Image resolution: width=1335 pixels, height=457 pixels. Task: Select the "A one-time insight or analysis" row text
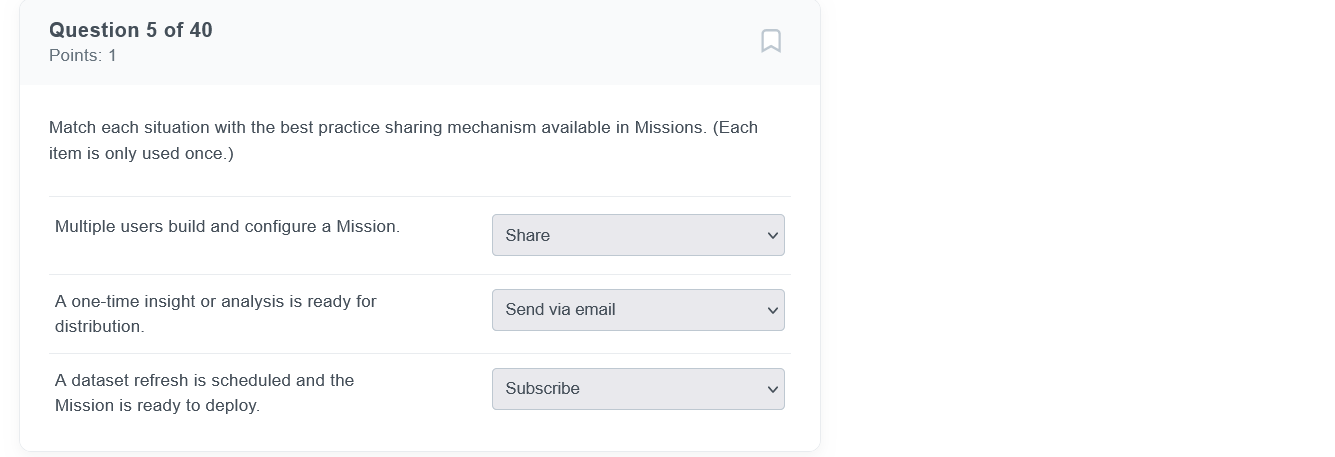pyautogui.click(x=215, y=302)
